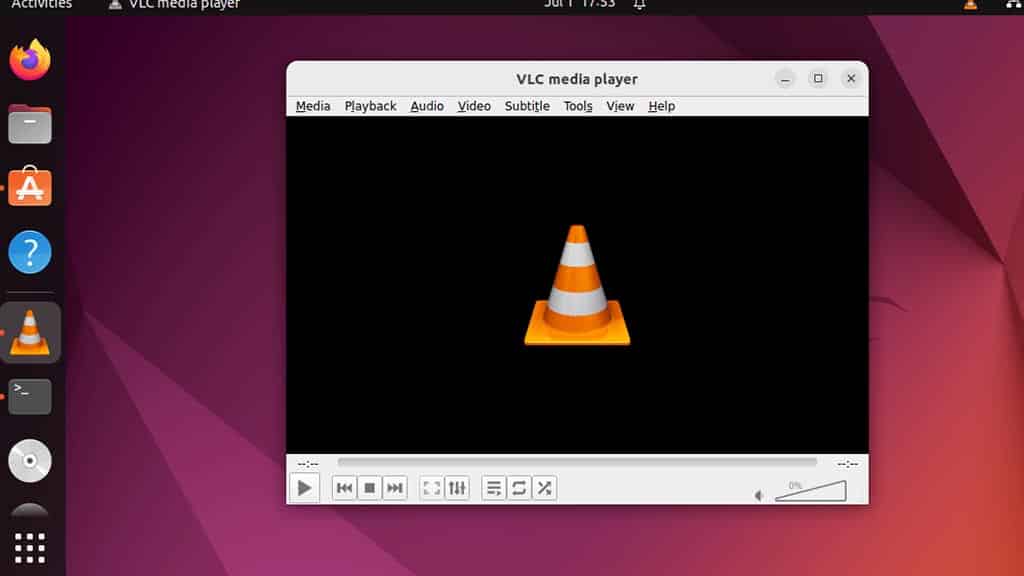
Task: Skip to next media track
Action: (394, 488)
